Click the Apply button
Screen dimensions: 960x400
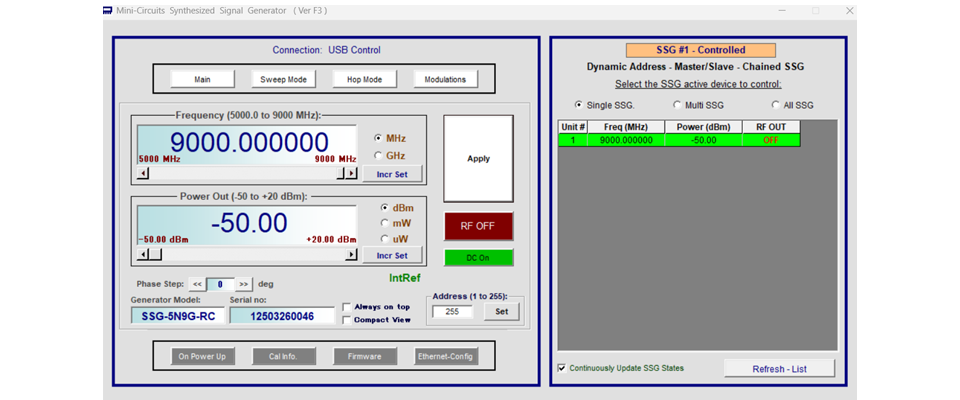coord(478,159)
